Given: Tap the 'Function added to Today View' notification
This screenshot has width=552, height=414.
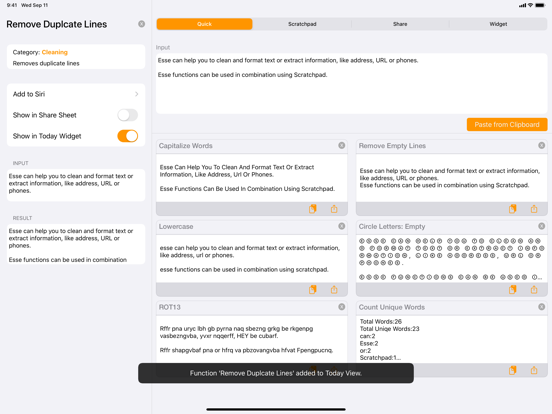Looking at the screenshot, I should pos(276,373).
